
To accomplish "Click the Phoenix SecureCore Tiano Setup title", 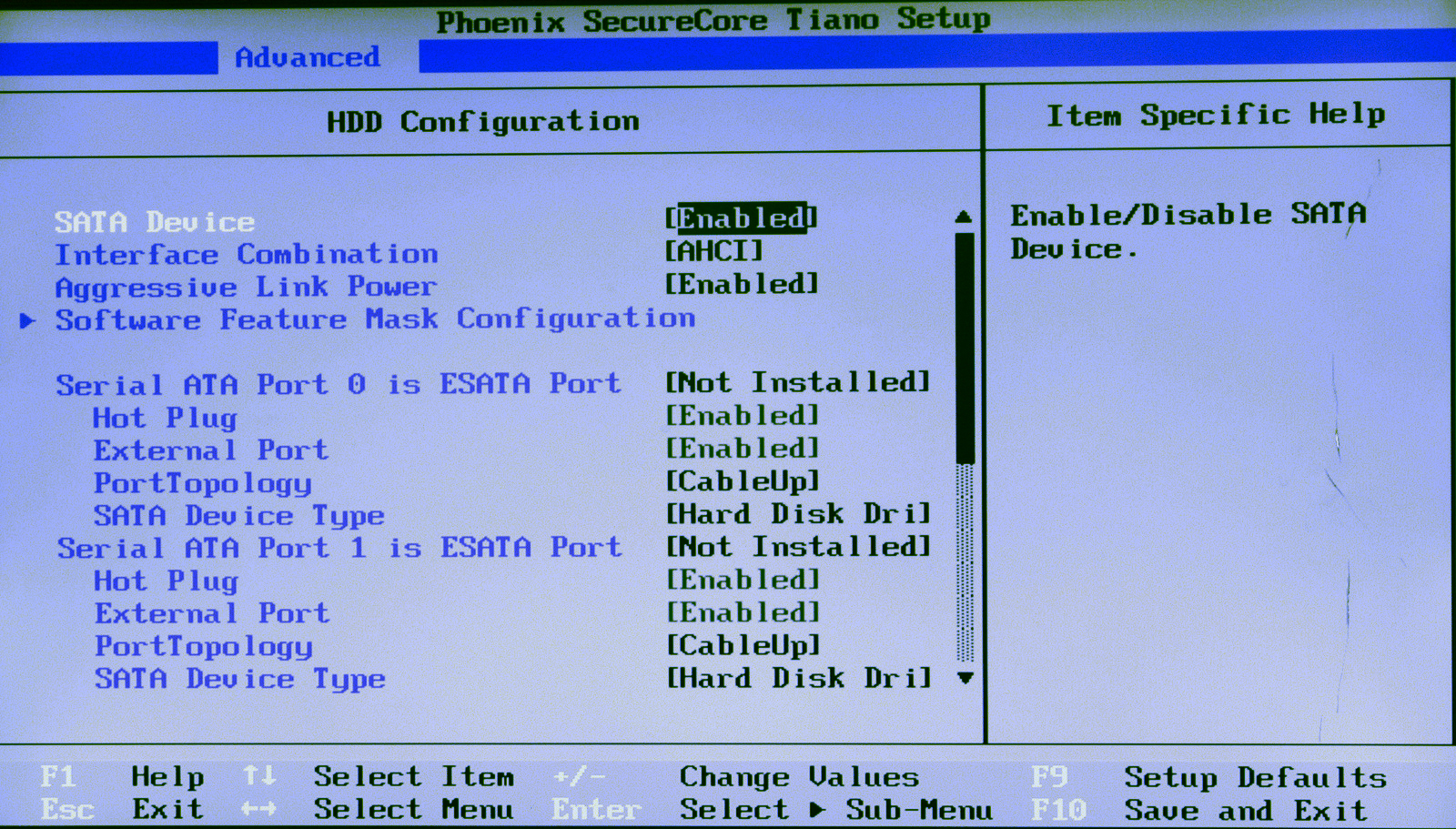I will tap(713, 20).
